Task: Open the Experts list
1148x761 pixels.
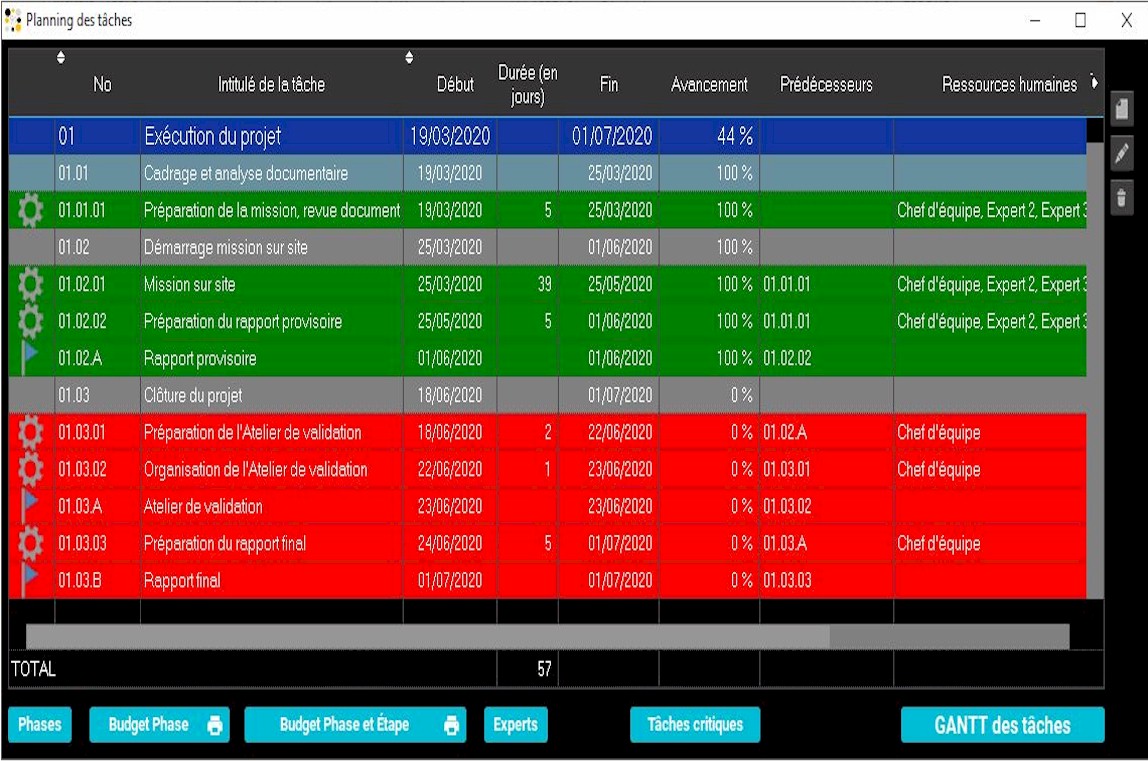Action: [516, 725]
